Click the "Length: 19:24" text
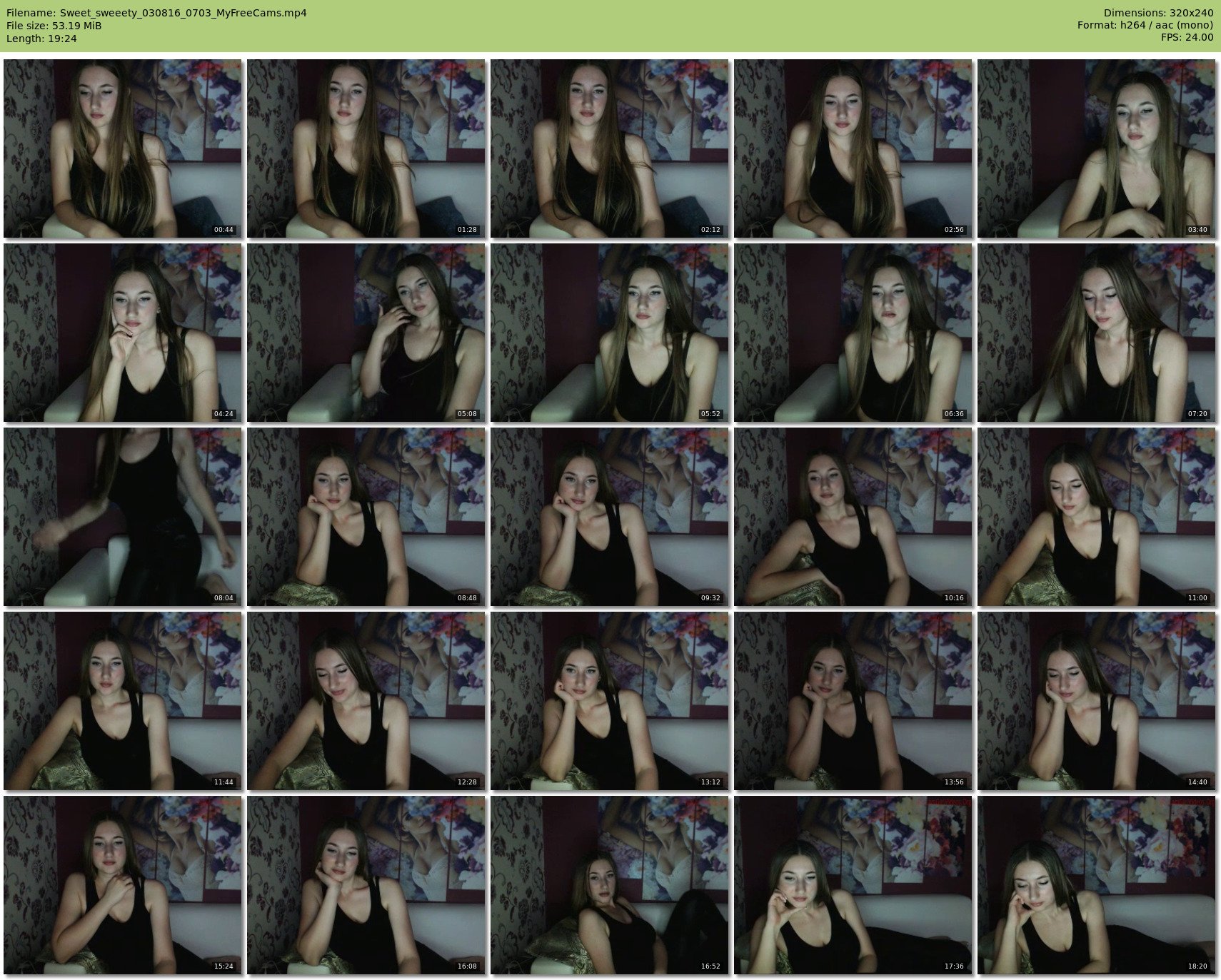This screenshot has width=1221, height=980. click(41, 39)
